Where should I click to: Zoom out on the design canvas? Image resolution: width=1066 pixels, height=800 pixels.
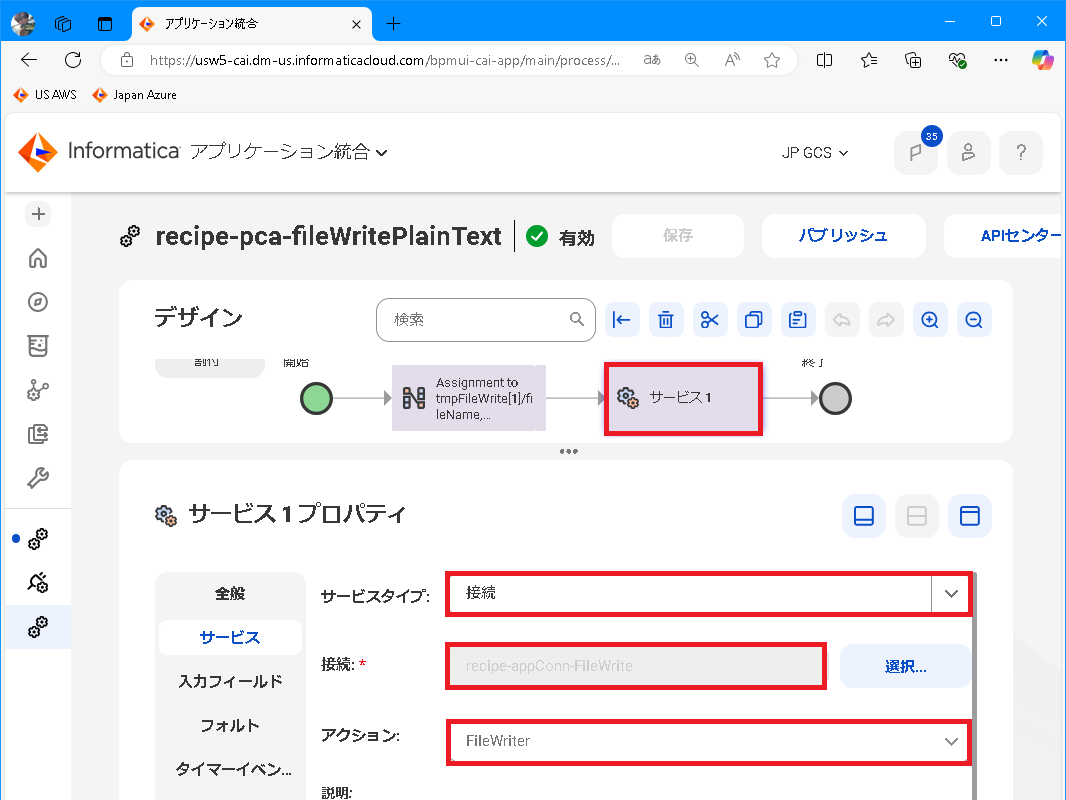(x=974, y=319)
